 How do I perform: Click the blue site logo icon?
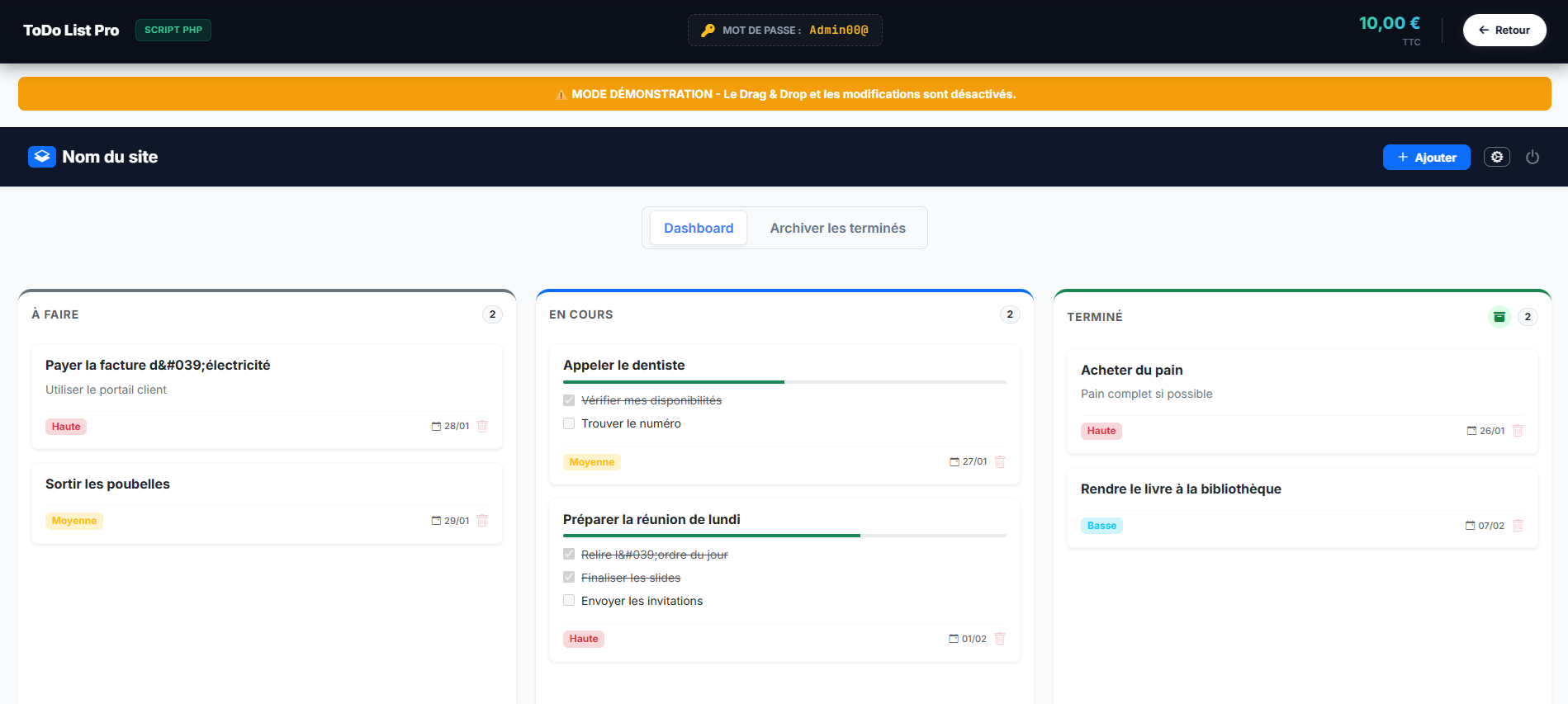tap(42, 157)
